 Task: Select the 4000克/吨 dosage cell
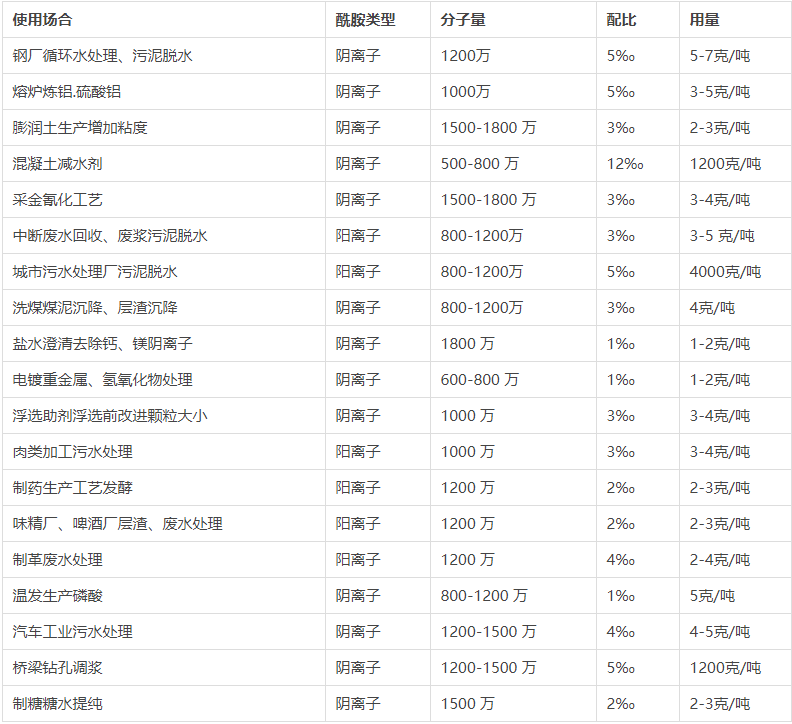[x=725, y=272]
